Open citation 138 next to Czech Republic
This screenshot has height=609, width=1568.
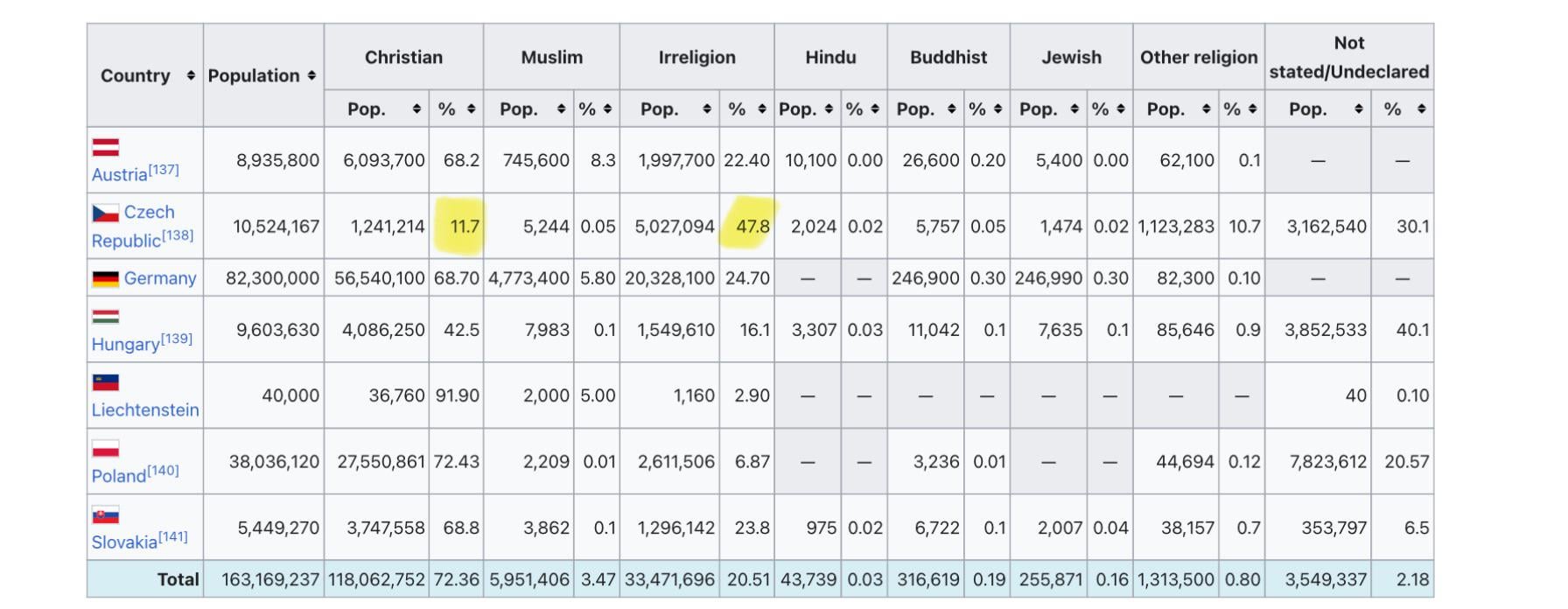[x=178, y=235]
